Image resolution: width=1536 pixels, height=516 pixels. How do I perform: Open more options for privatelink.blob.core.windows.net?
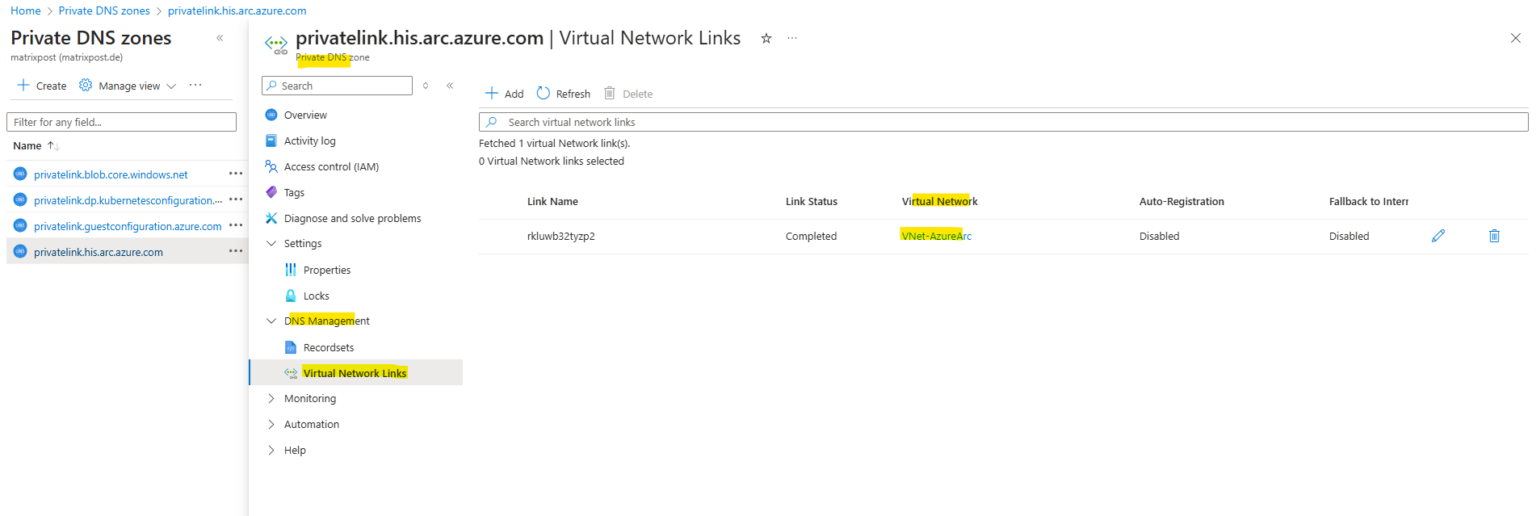pos(235,174)
